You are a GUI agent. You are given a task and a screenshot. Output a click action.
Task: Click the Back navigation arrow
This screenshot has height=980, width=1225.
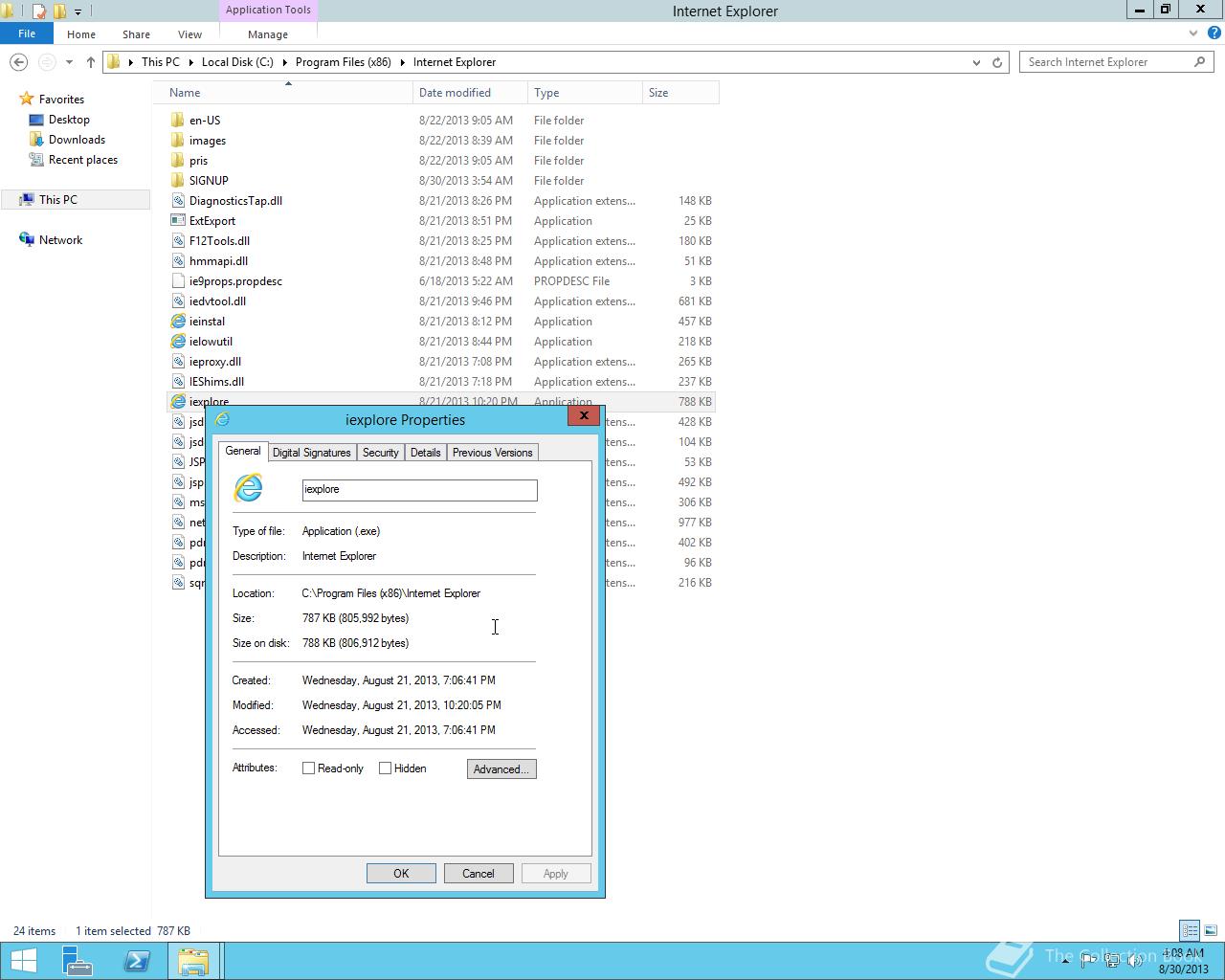(18, 62)
